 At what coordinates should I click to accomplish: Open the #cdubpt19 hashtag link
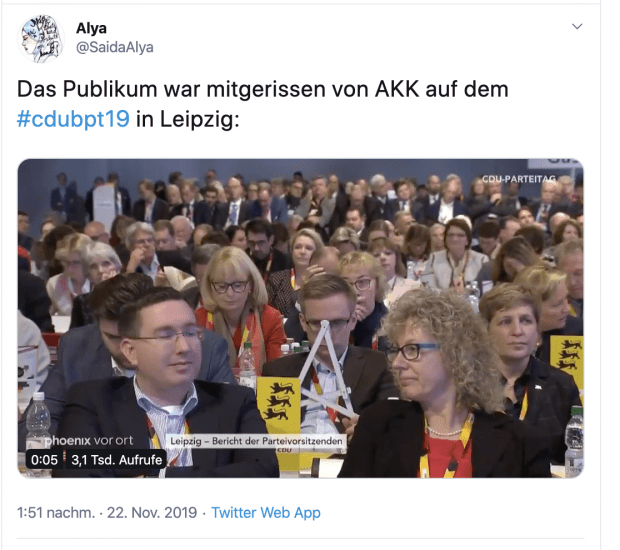click(x=73, y=119)
